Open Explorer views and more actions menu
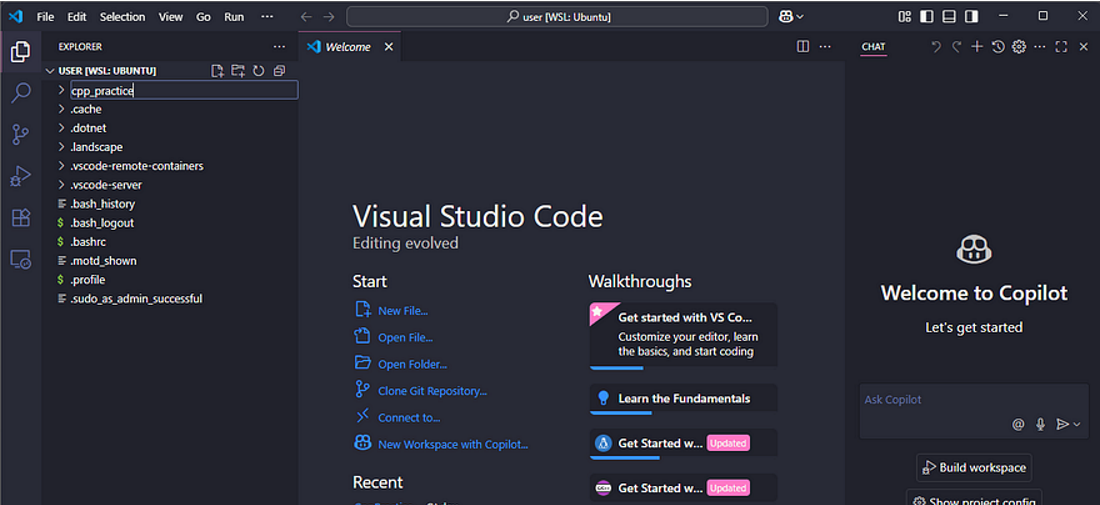This screenshot has width=1100, height=505. coord(279,47)
